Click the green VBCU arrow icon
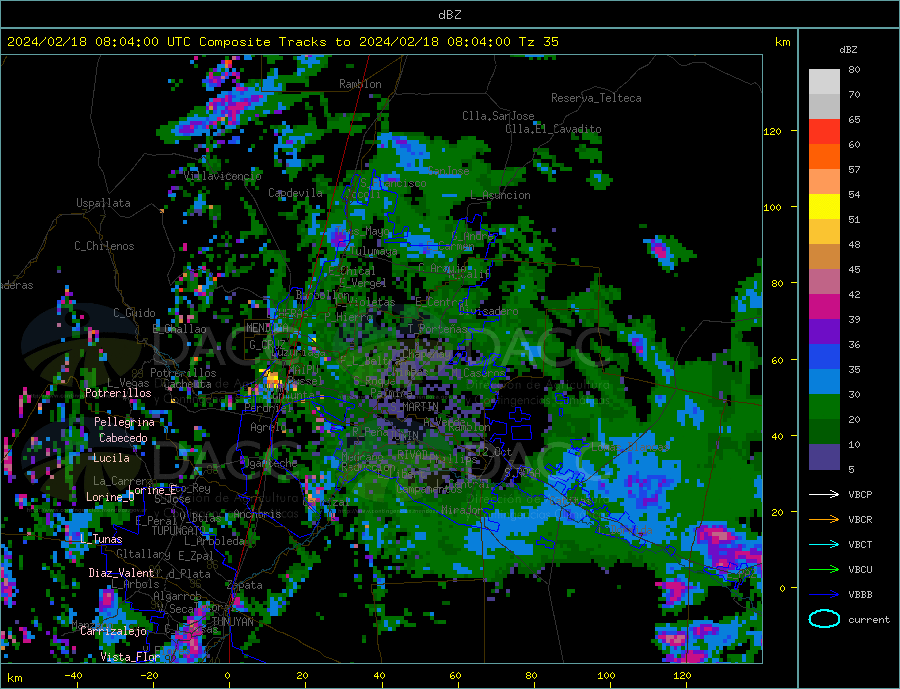The width and height of the screenshot is (900, 689). pos(824,569)
